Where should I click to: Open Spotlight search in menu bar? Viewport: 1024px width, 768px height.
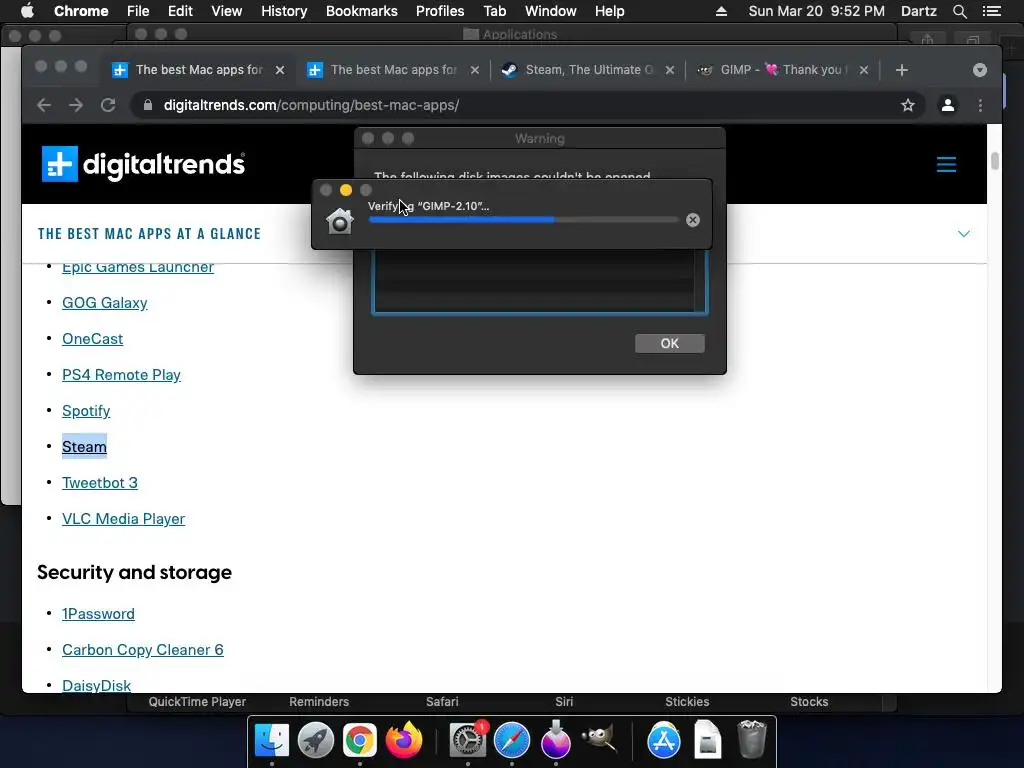tap(959, 11)
